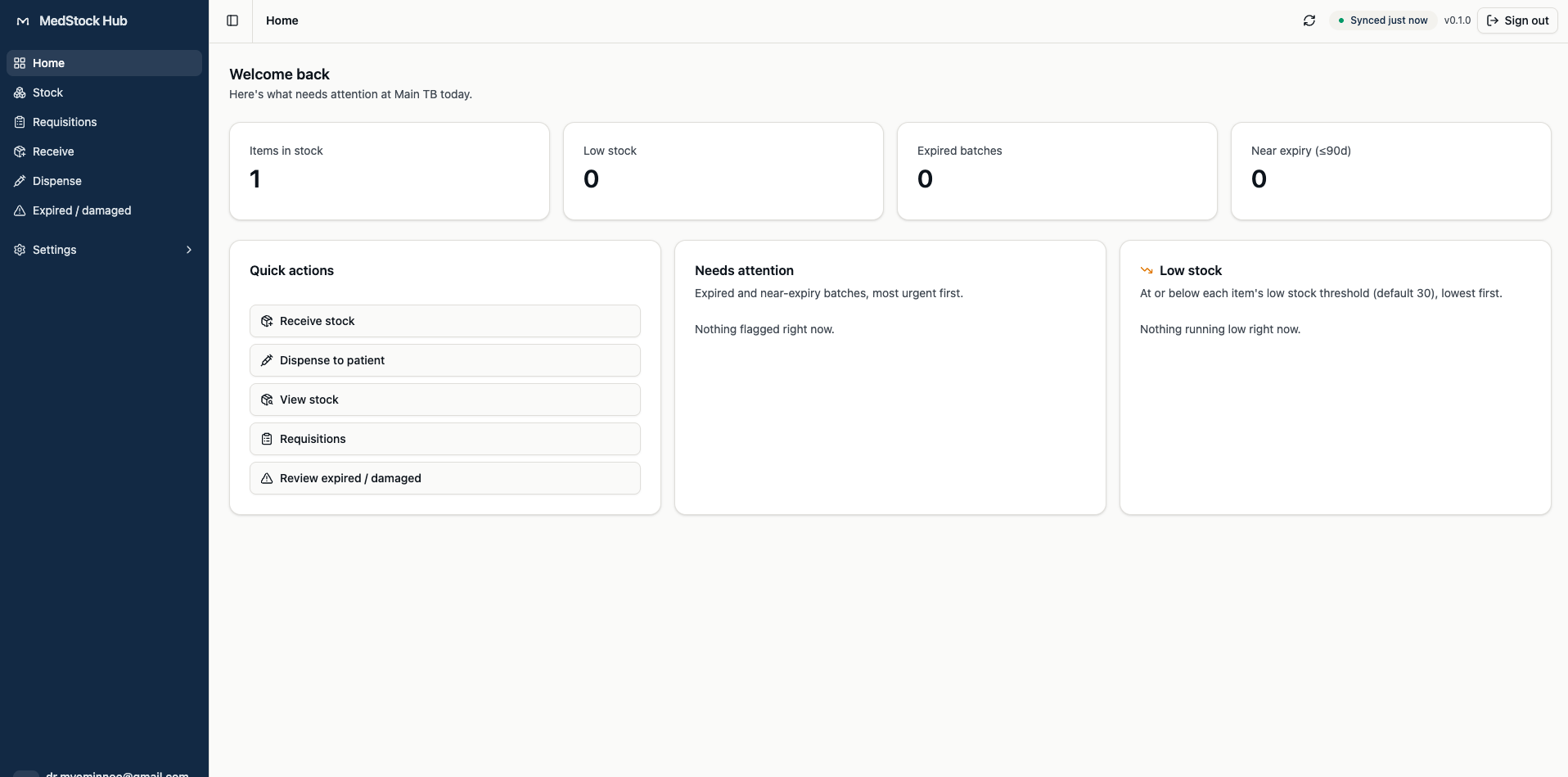This screenshot has height=777, width=1568.
Task: Click the clipboard icon on Requisitions quick action
Action: [x=267, y=439]
